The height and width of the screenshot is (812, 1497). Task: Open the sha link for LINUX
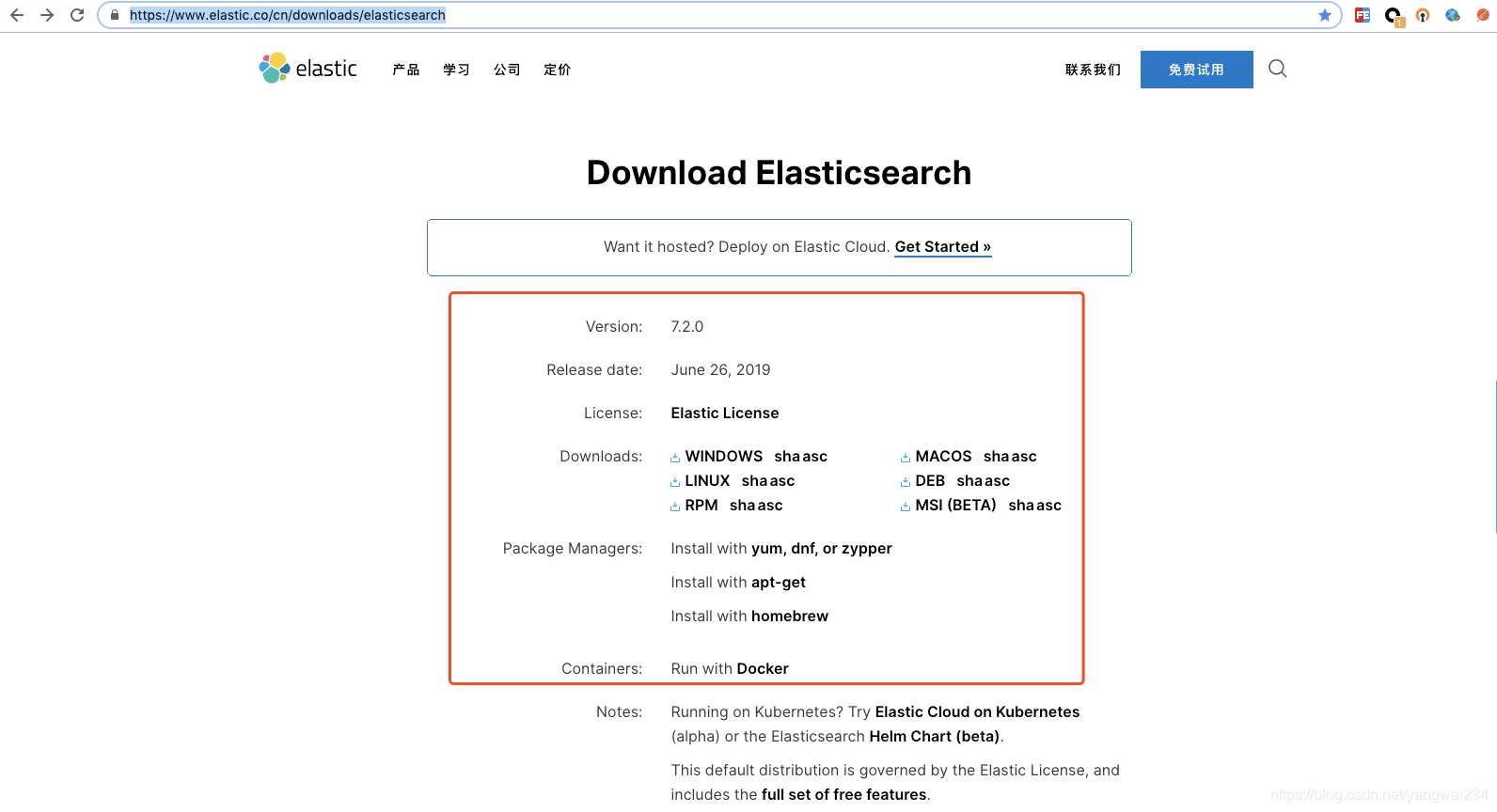click(754, 480)
